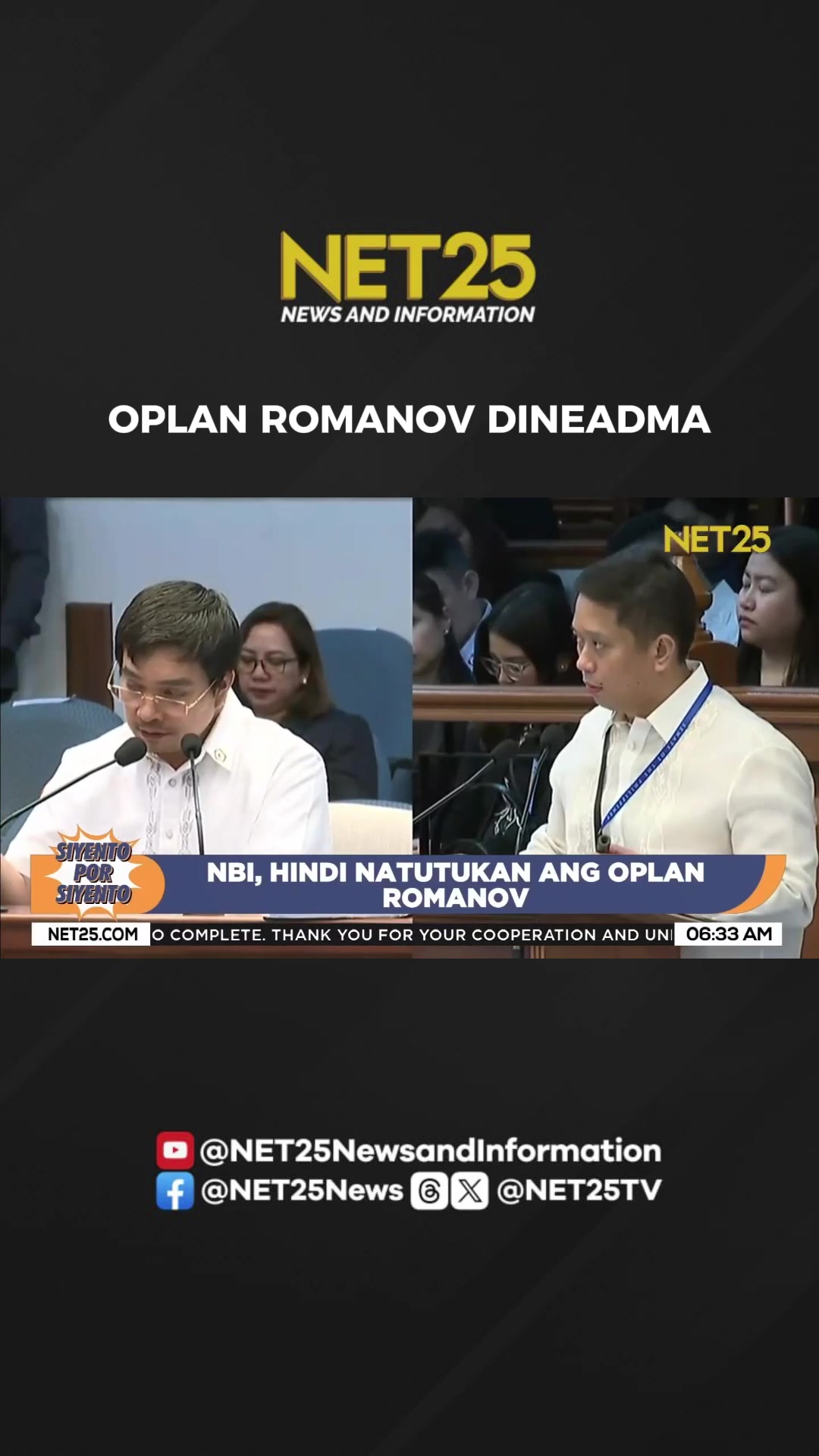Viewport: 819px width, 1456px height.
Task: Click the OPLAN ROMANOV DINEADMA title
Action: click(x=409, y=419)
